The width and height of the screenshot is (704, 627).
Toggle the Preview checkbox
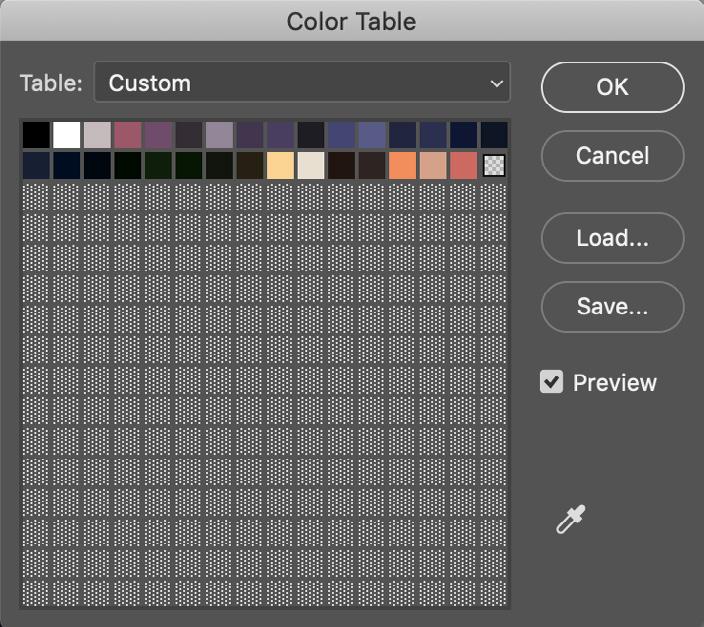(551, 382)
